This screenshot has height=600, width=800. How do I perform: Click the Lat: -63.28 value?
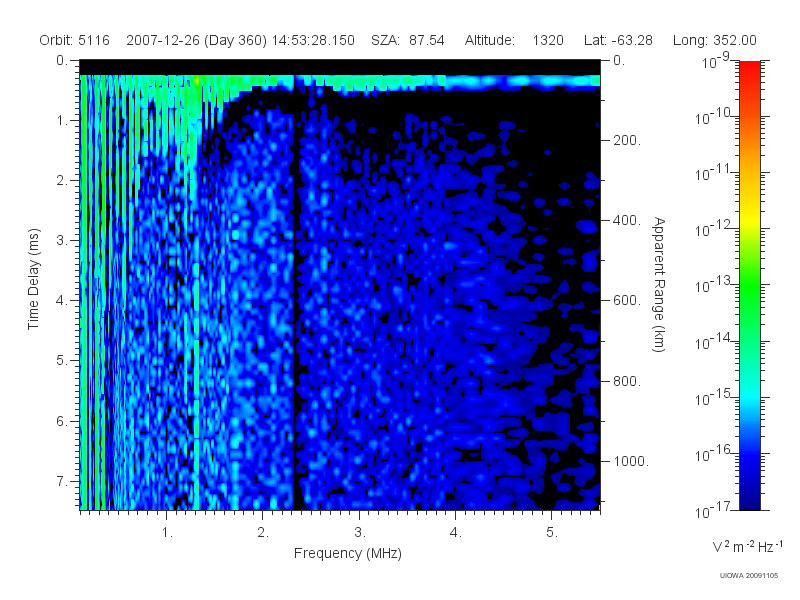click(x=618, y=40)
